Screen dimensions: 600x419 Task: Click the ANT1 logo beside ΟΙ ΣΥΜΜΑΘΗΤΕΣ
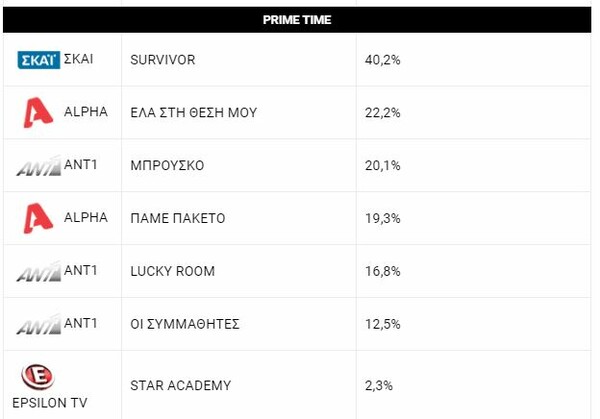39,324
